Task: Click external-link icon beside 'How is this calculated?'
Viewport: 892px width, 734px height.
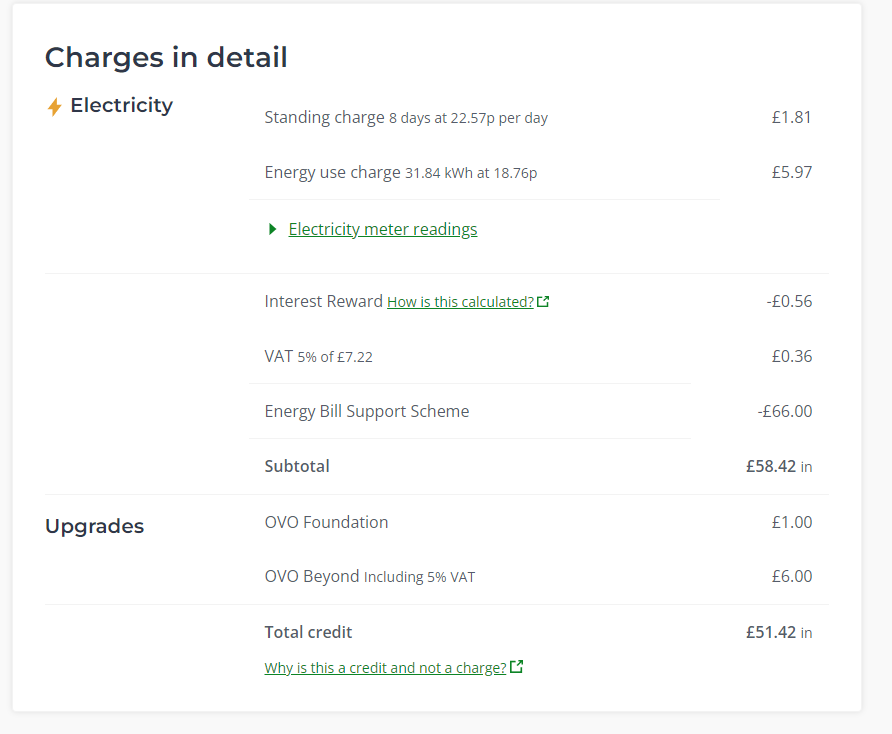Action: (543, 302)
